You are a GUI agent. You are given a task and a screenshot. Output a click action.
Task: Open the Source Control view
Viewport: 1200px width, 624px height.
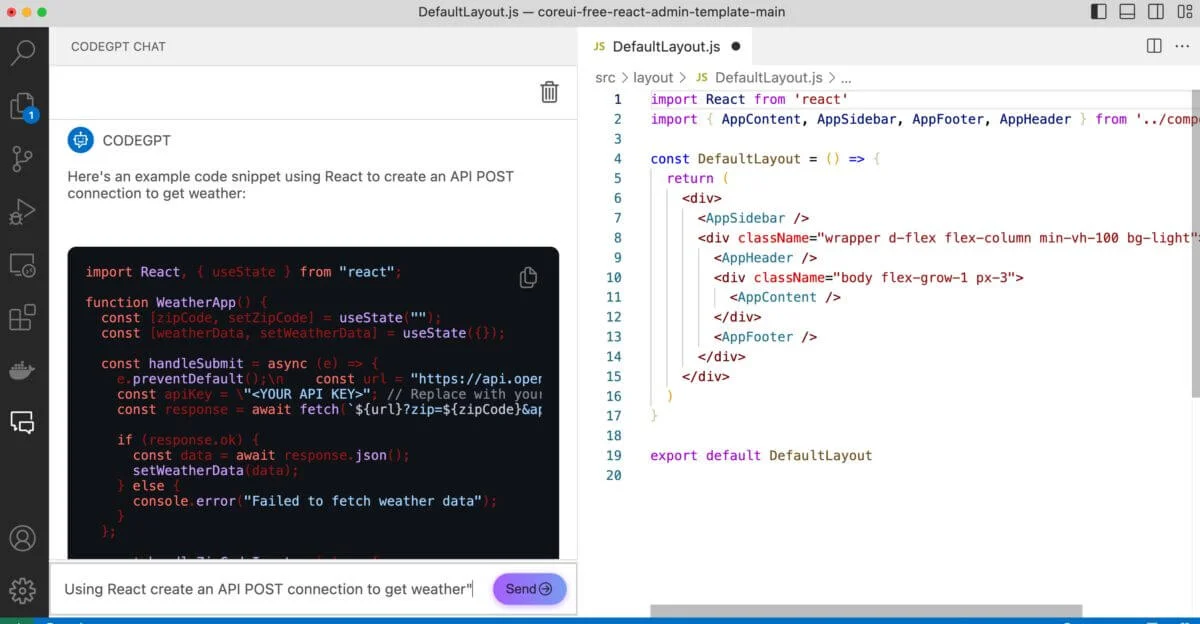point(22,159)
